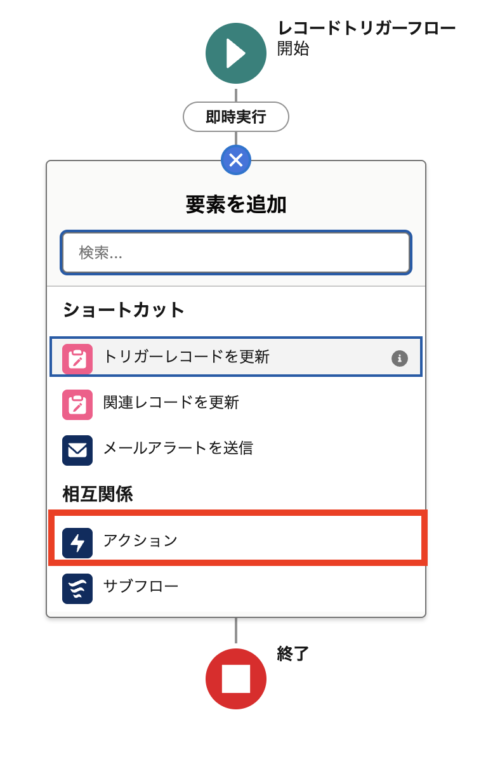
Task: Click the ショートカット section heading
Action: point(123,310)
